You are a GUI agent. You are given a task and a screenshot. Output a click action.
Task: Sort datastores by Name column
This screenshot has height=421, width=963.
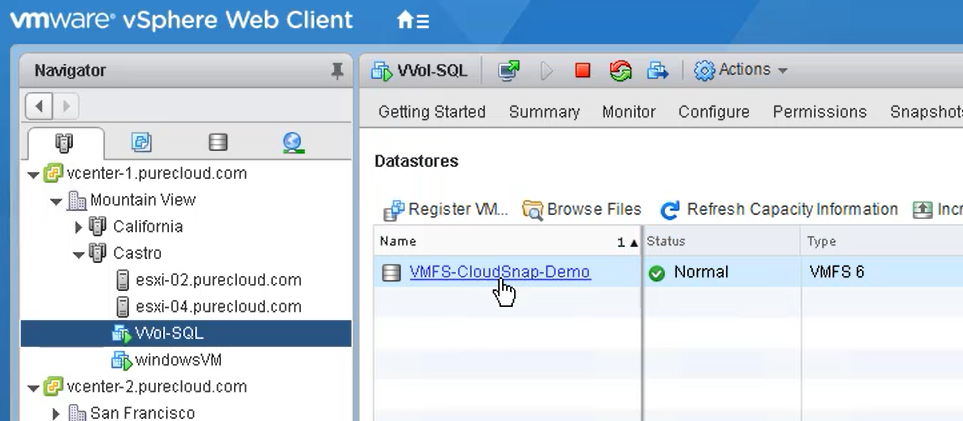(x=508, y=242)
